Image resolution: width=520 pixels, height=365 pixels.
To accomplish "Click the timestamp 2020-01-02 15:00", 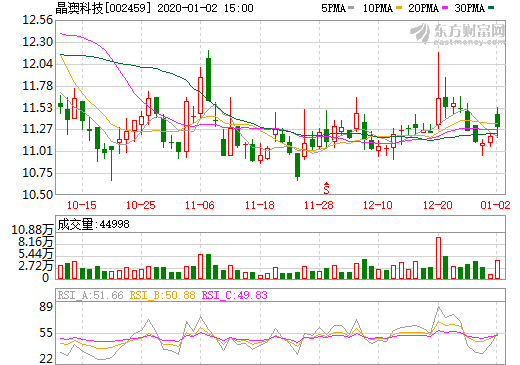I will pyautogui.click(x=205, y=8).
